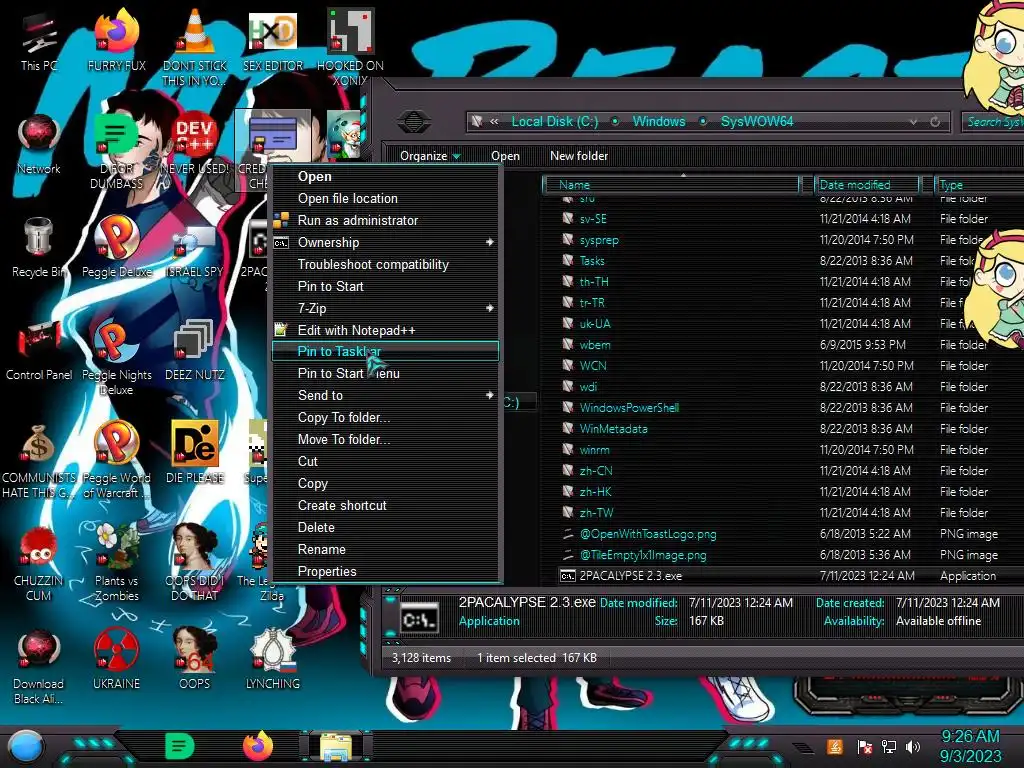The width and height of the screenshot is (1024, 768).
Task: Sort by Date modified column header
Action: [867, 185]
